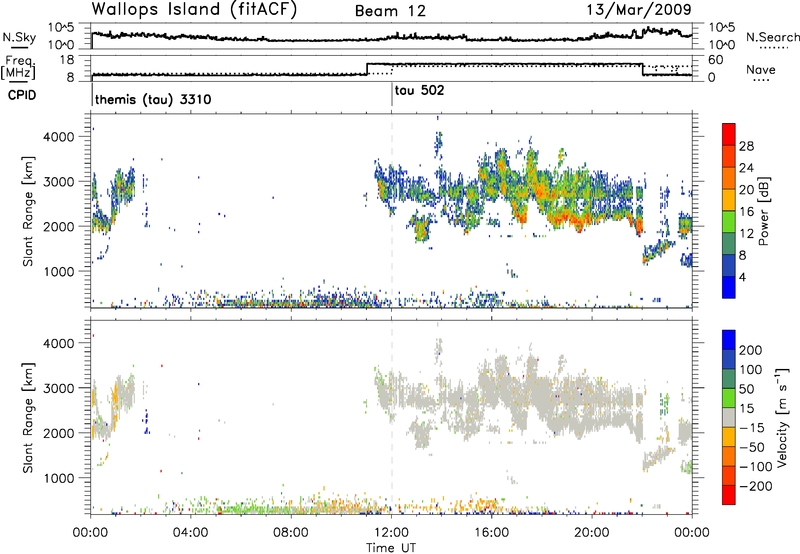Click the '100' tick on Velocity colorbar

(751, 370)
